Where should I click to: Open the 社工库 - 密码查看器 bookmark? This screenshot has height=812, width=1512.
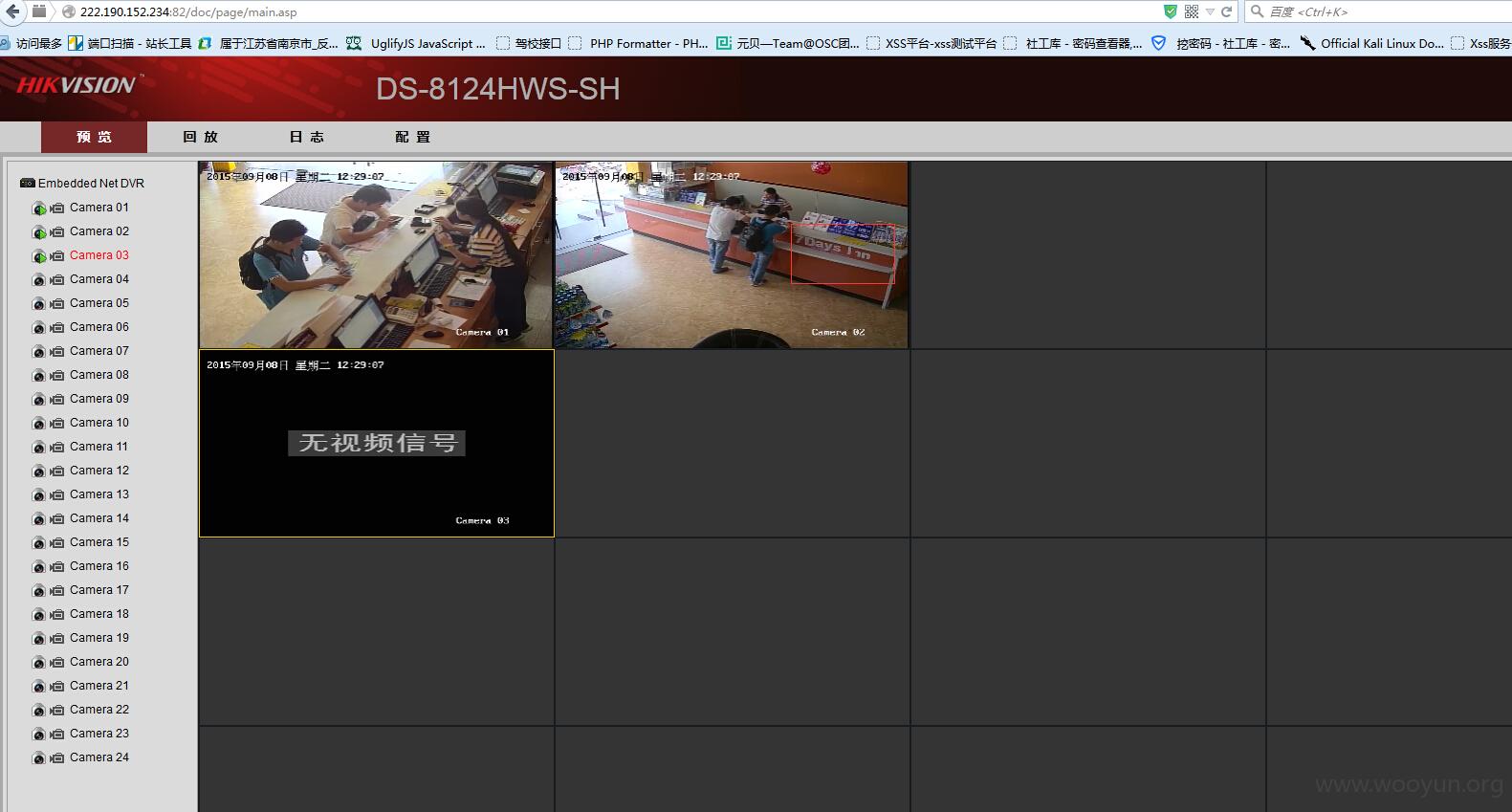pos(1073,43)
